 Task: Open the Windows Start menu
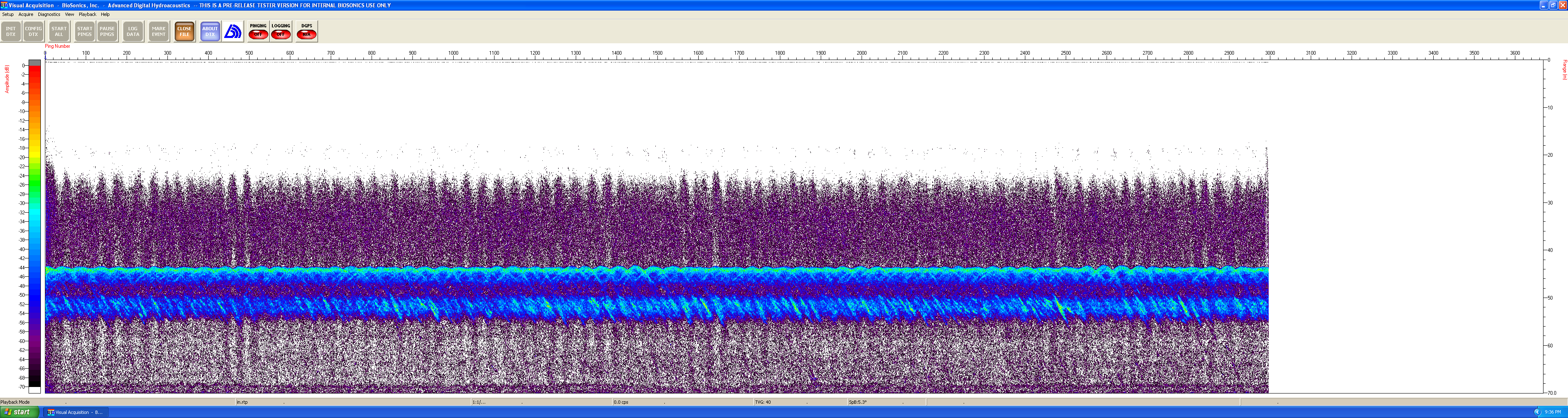(20, 413)
